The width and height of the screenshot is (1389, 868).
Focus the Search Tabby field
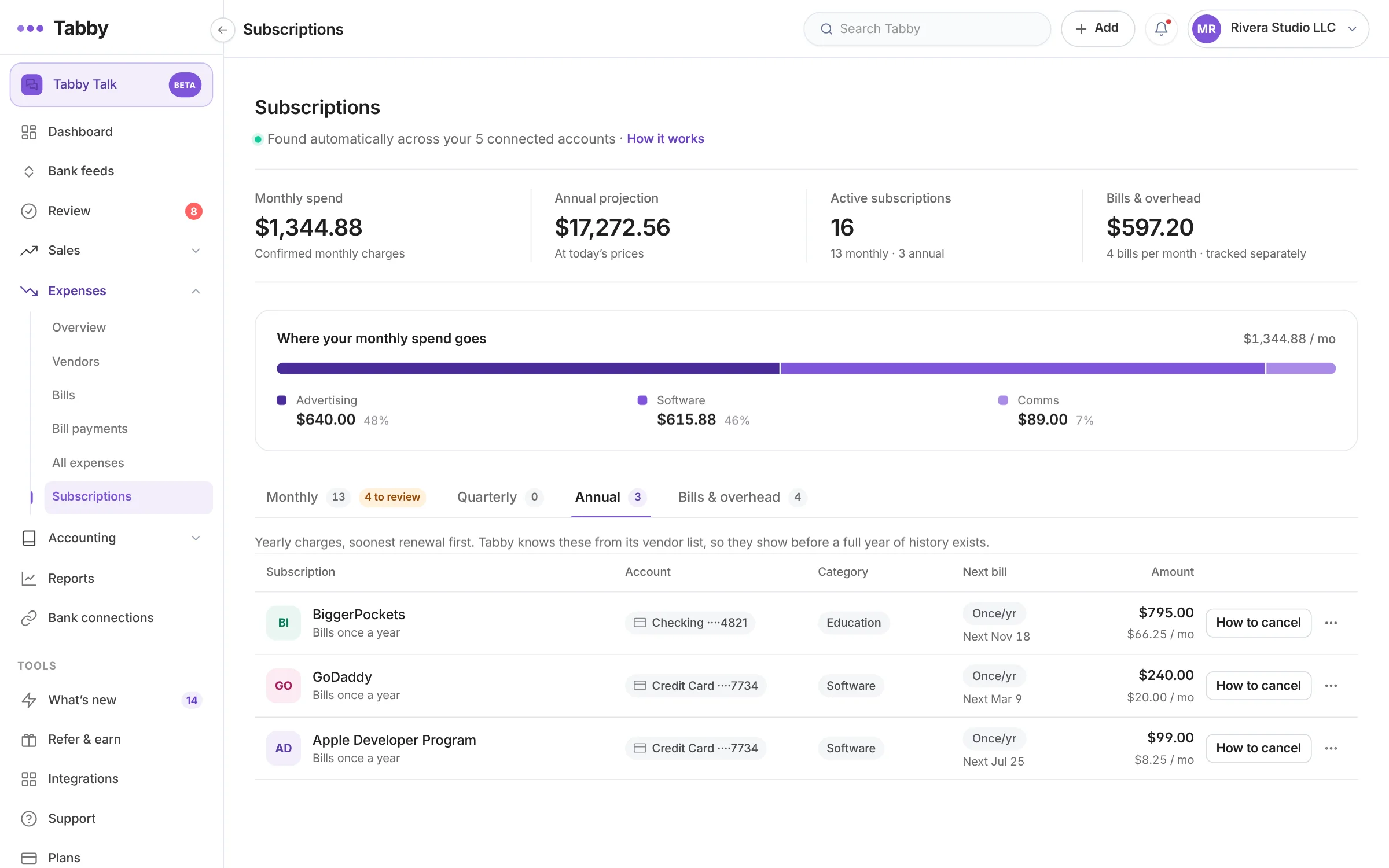(x=927, y=29)
